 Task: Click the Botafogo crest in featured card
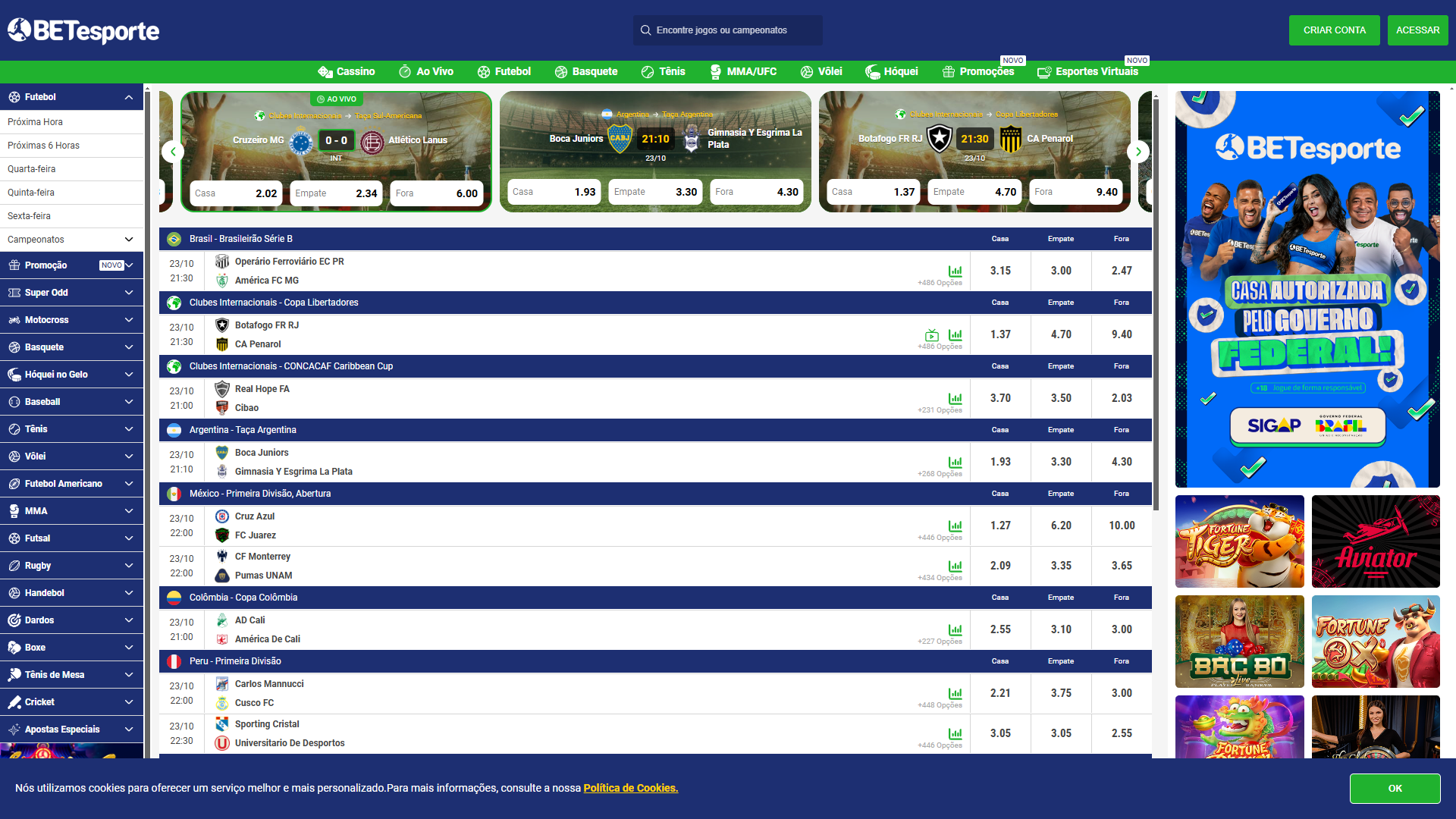[x=940, y=139]
